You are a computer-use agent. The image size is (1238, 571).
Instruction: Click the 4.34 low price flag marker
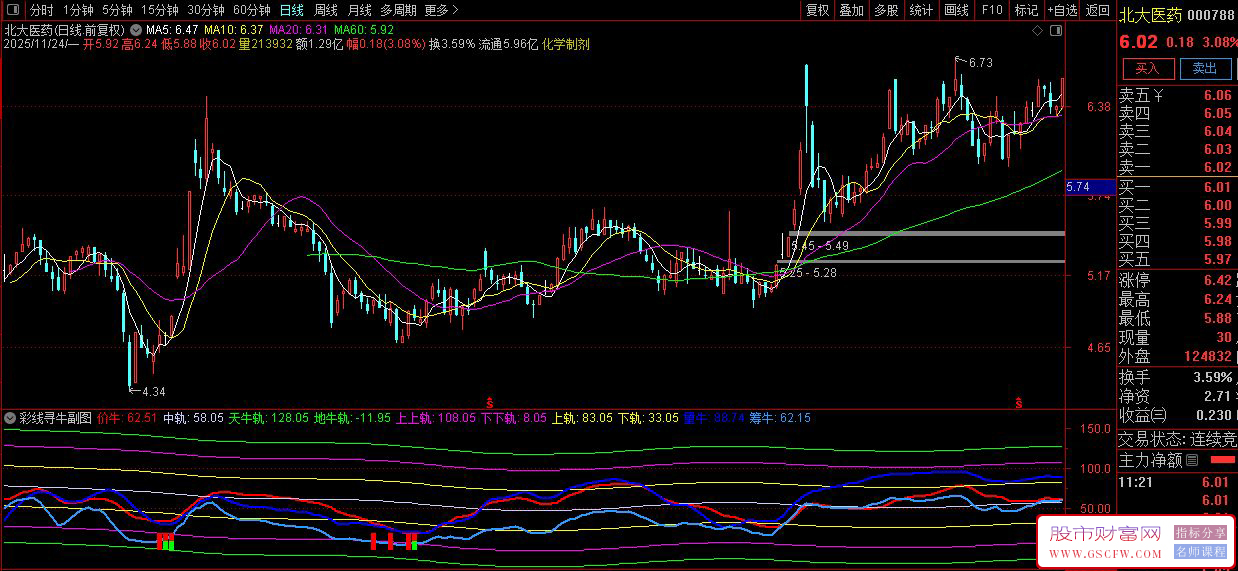tap(148, 391)
